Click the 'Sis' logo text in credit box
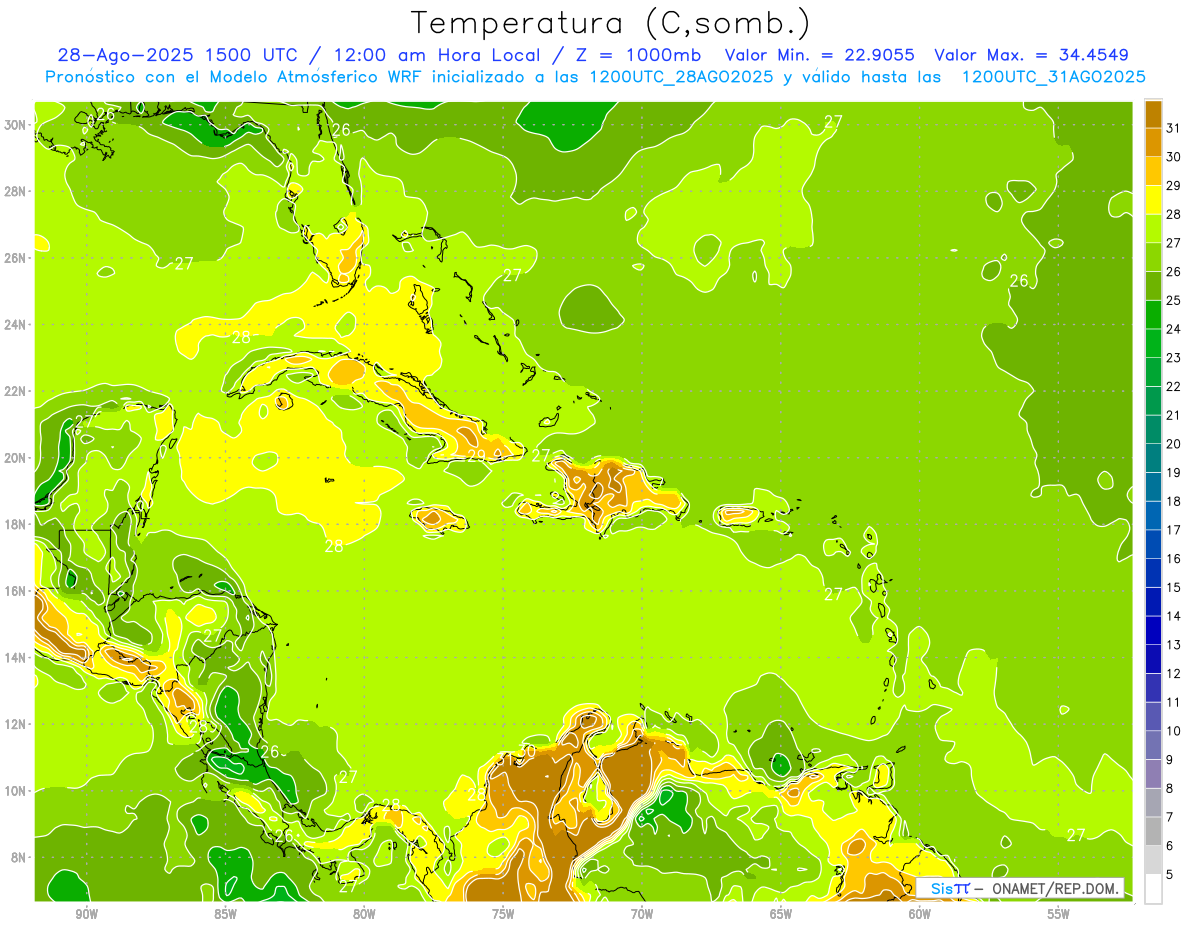The width and height of the screenshot is (1200, 927). coord(941,888)
